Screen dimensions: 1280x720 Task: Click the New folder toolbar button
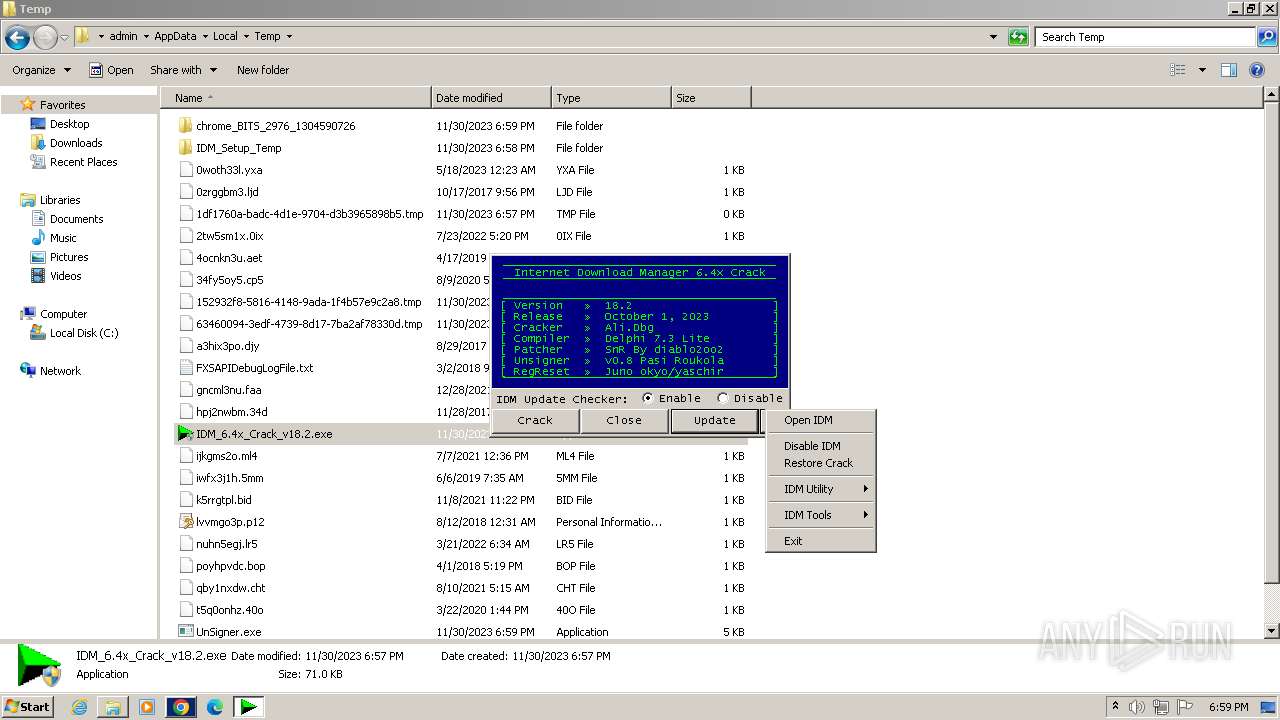click(263, 70)
